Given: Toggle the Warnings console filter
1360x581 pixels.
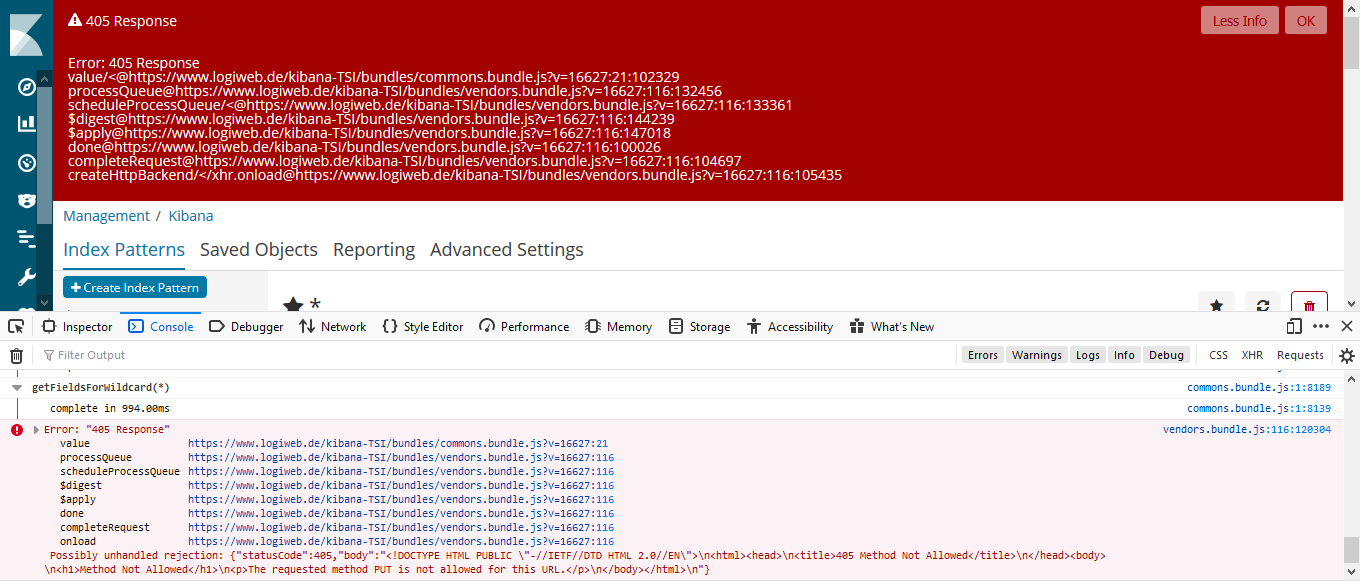Looking at the screenshot, I should (x=1036, y=355).
